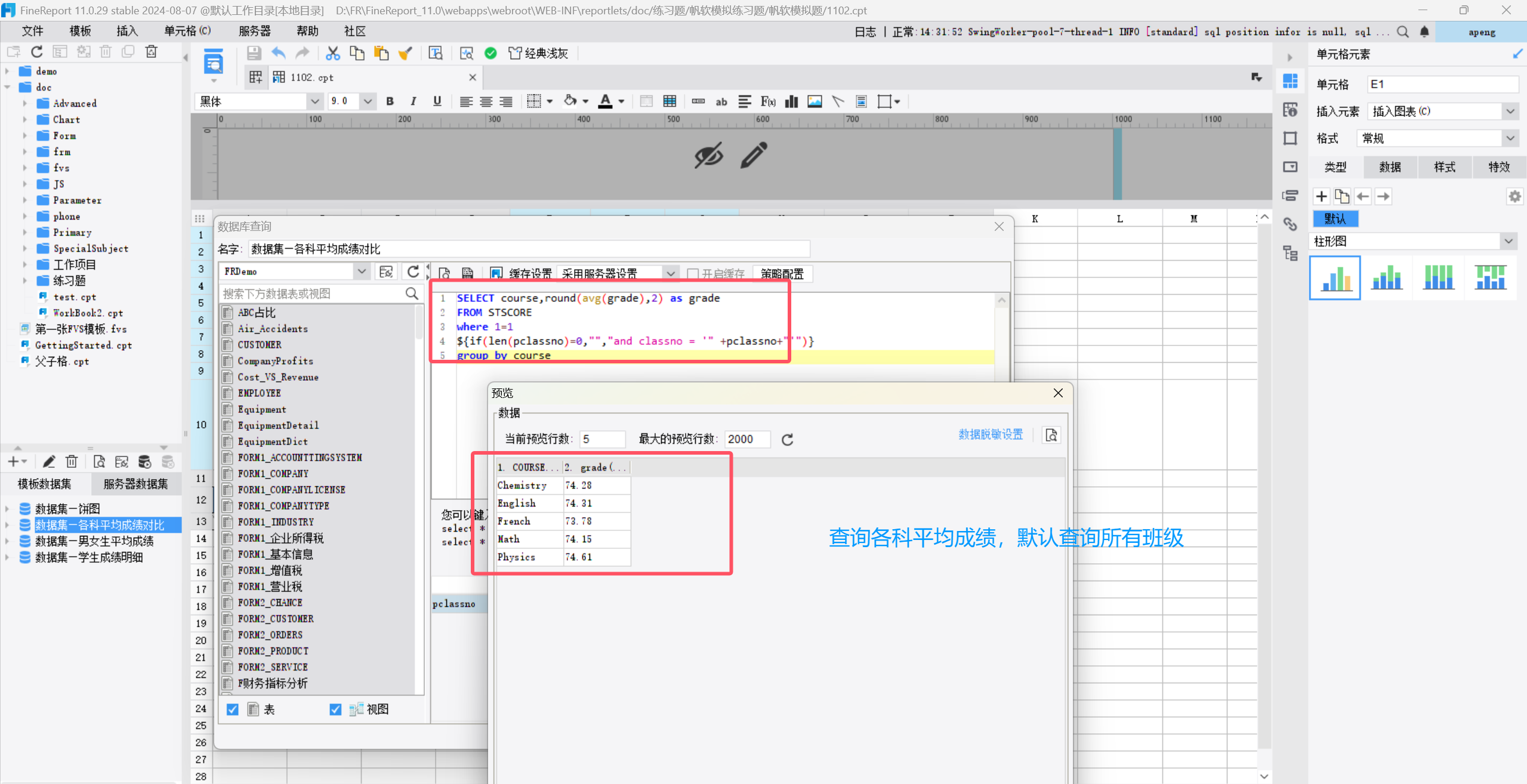The width and height of the screenshot is (1527, 784).
Task: Click the insert chart icon in toolbar
Action: pyautogui.click(x=791, y=101)
